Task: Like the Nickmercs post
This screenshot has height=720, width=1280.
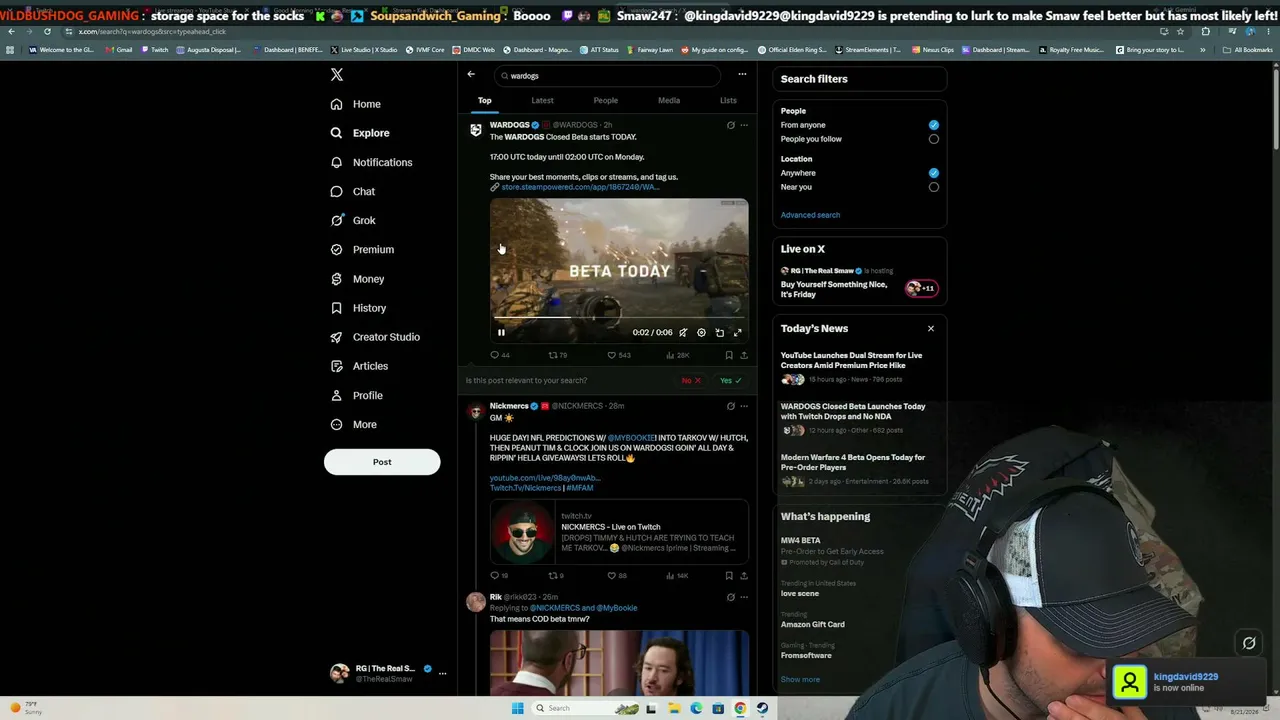Action: [617, 576]
